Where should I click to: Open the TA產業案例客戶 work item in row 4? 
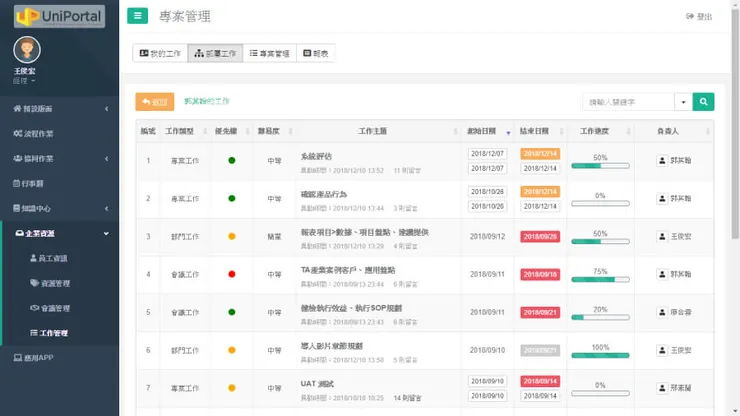pos(348,270)
